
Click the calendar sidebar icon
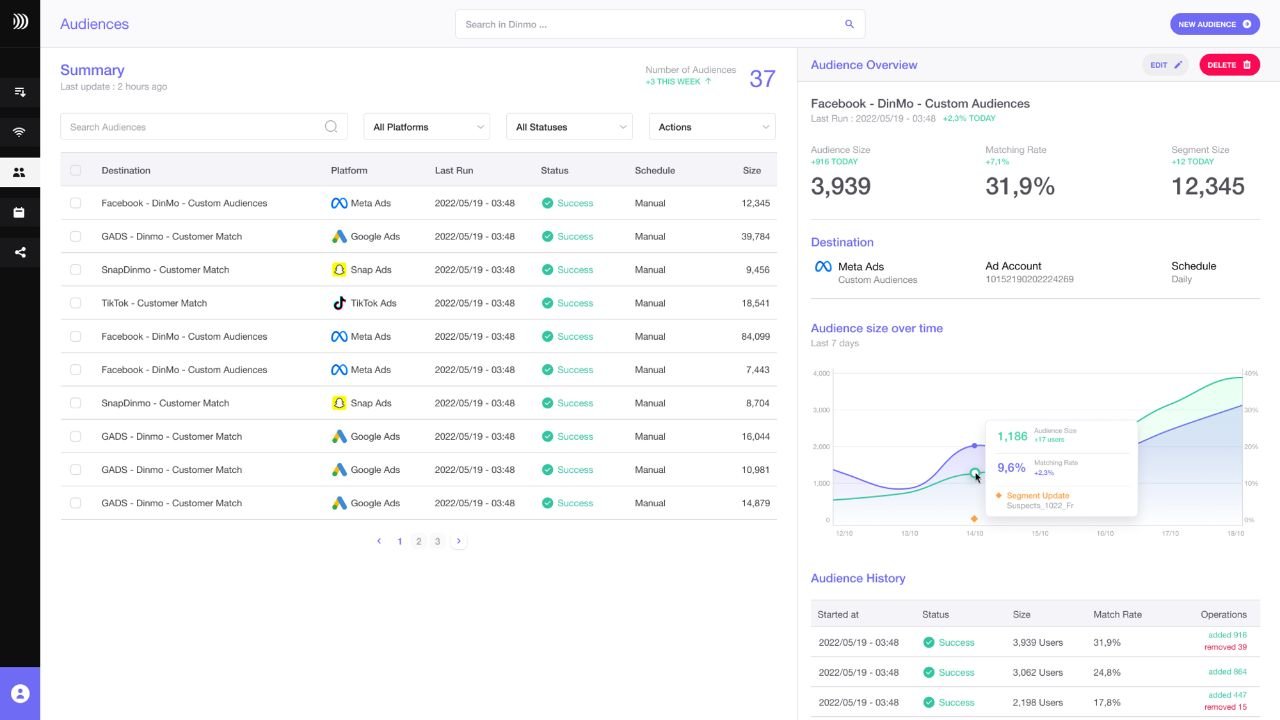click(20, 211)
